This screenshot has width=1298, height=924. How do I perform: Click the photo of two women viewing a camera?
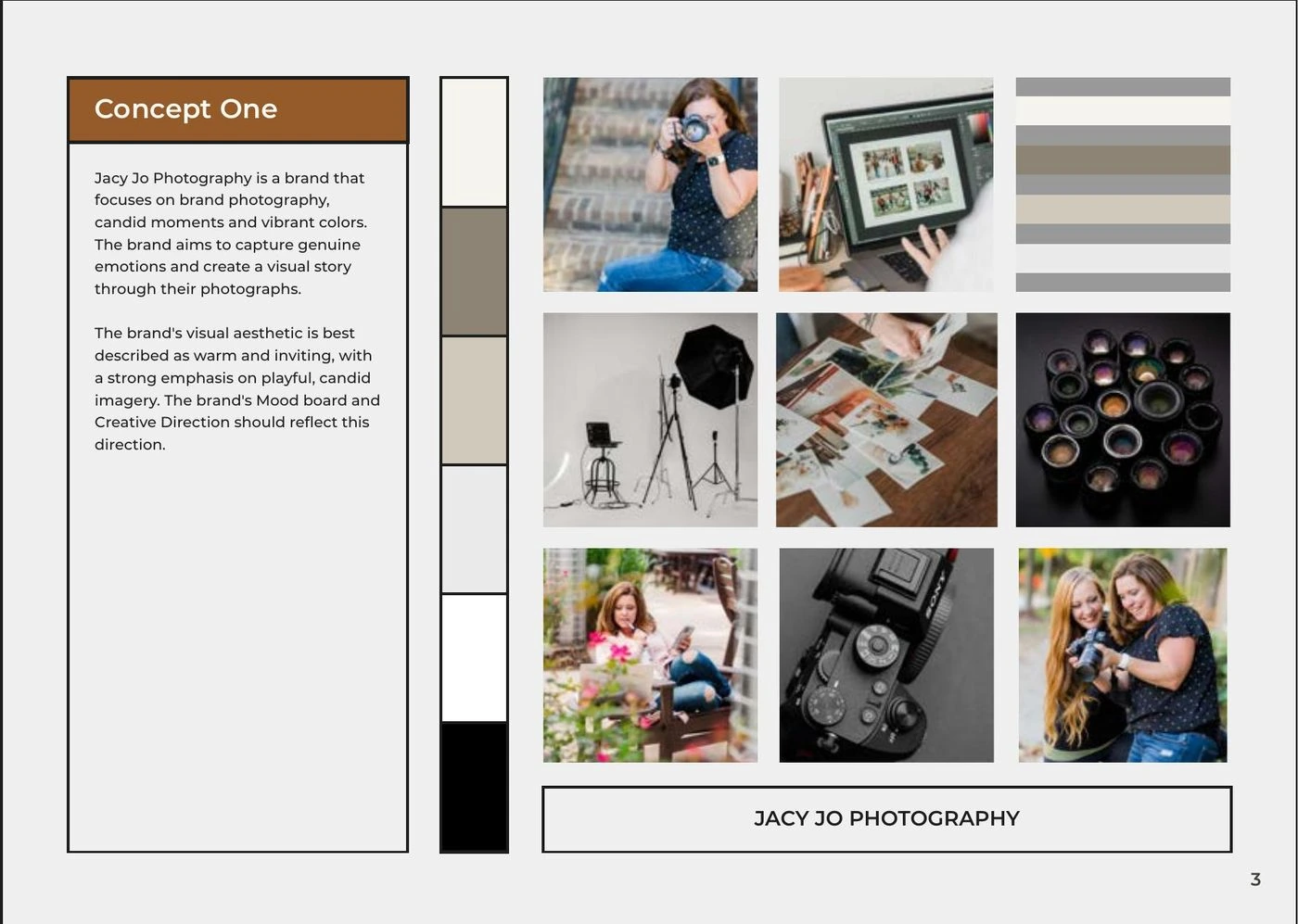coord(1123,655)
